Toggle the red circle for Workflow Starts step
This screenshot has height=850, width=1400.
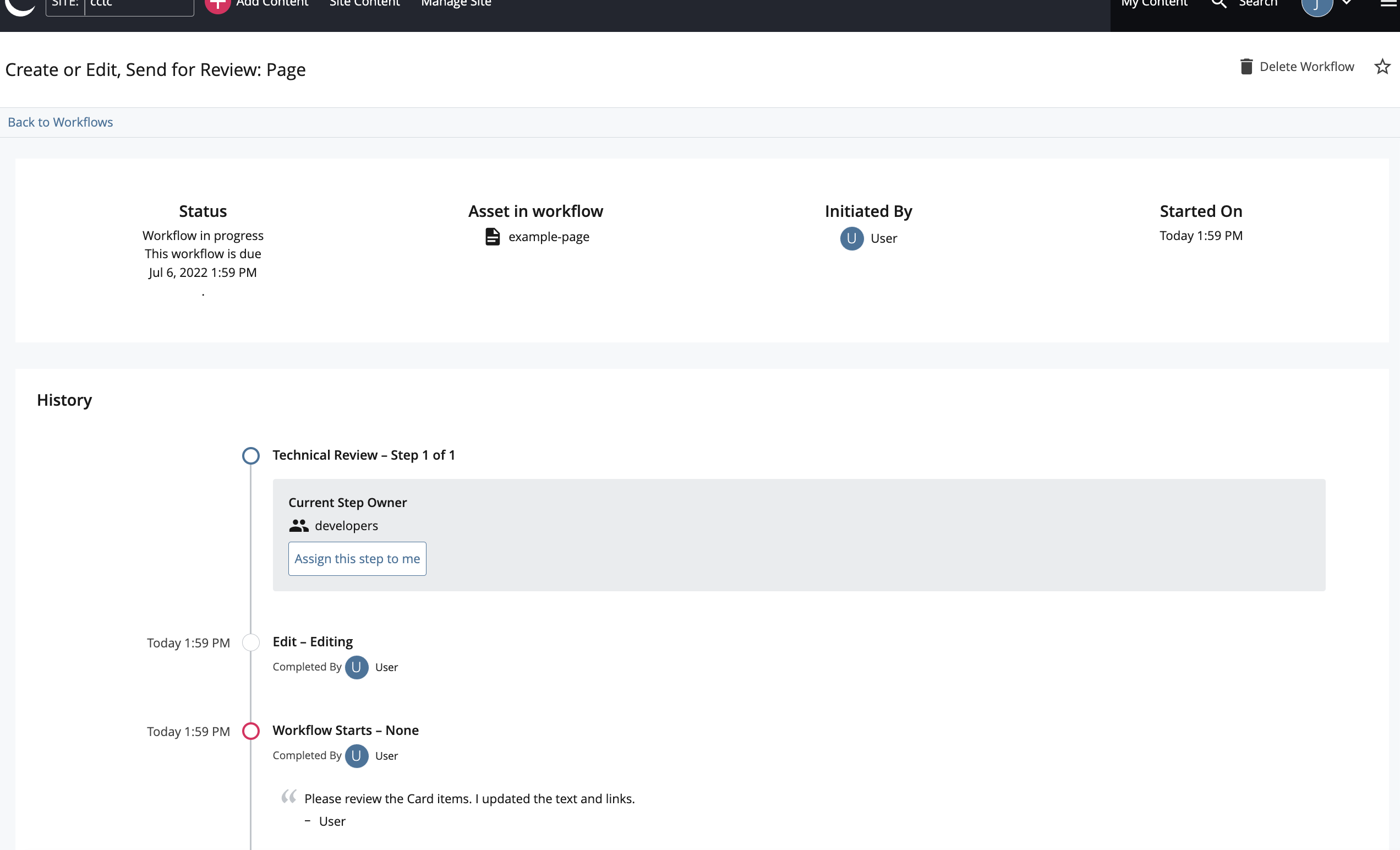pos(250,730)
